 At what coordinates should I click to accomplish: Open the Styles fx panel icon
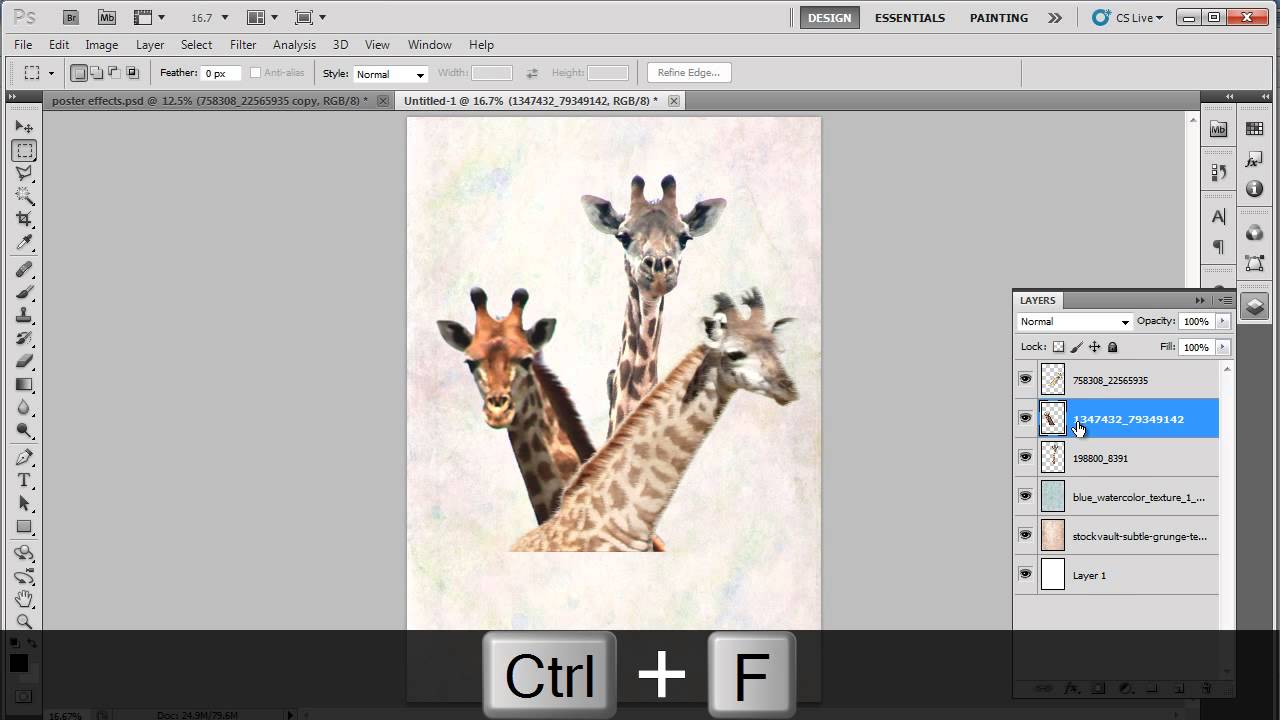1254,159
